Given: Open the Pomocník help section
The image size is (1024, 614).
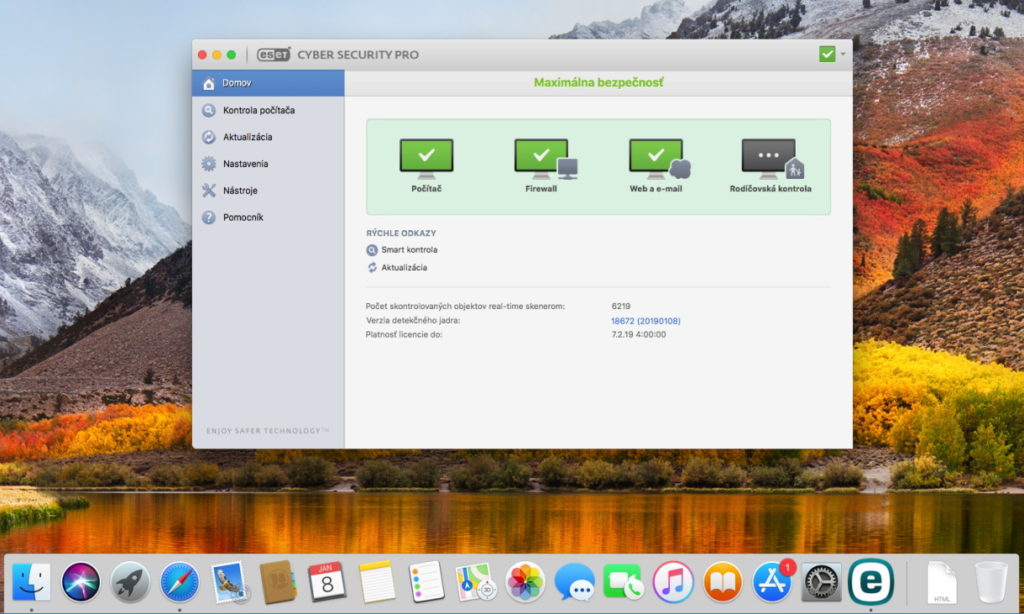Looking at the screenshot, I should point(243,217).
